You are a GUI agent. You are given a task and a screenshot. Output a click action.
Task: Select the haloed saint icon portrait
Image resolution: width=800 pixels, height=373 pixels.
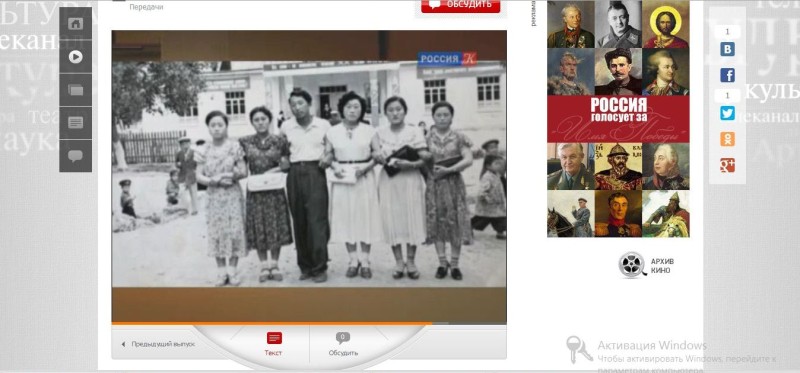point(666,24)
